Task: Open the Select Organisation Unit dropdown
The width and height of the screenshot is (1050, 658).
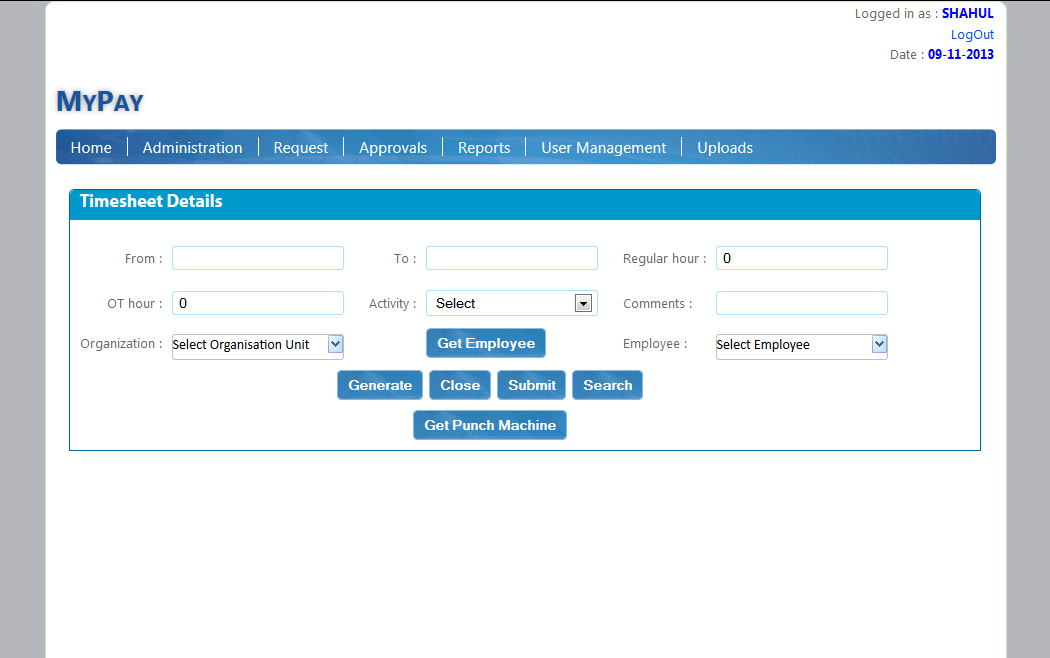Action: [258, 345]
